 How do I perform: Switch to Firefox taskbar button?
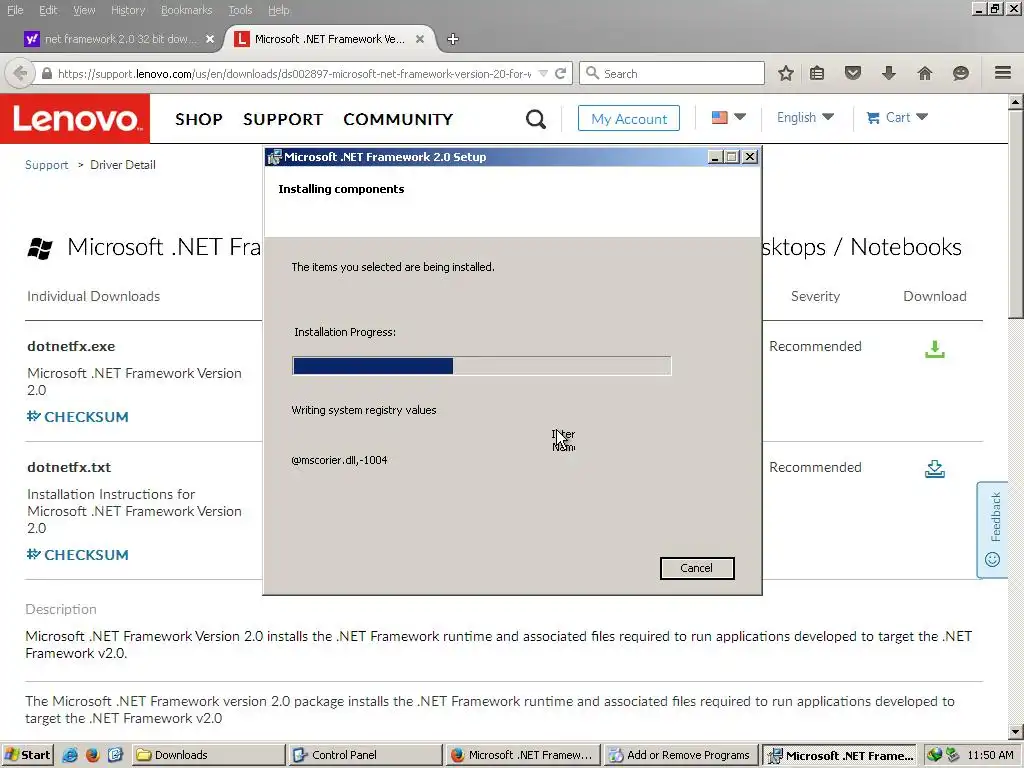(x=524, y=755)
